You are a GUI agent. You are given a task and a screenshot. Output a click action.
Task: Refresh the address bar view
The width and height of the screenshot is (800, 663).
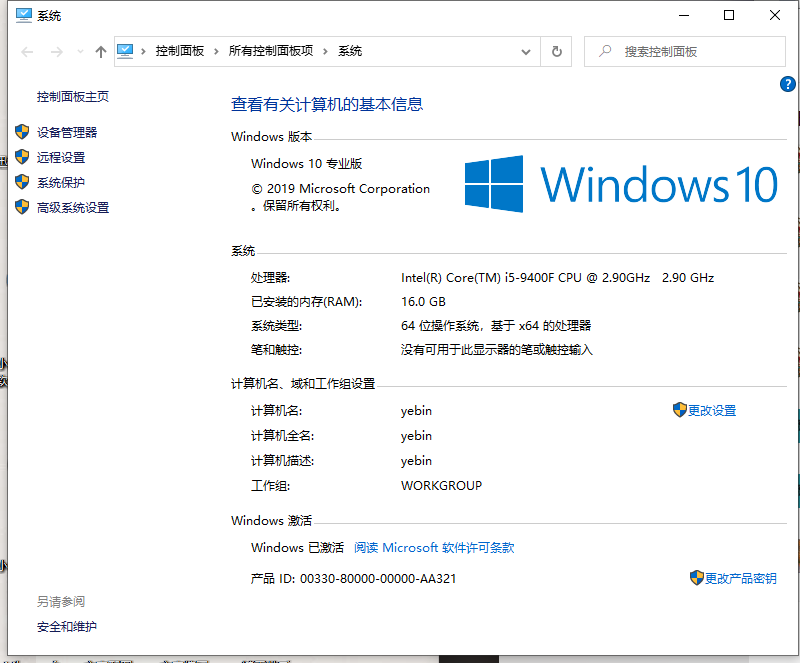tap(556, 51)
